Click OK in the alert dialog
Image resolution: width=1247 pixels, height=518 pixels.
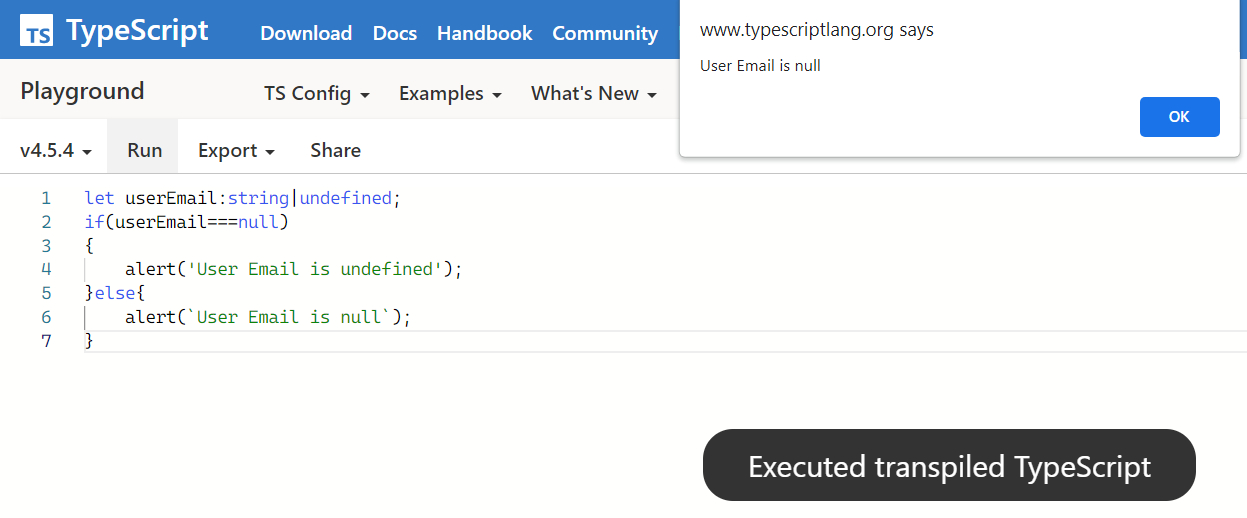[1179, 117]
